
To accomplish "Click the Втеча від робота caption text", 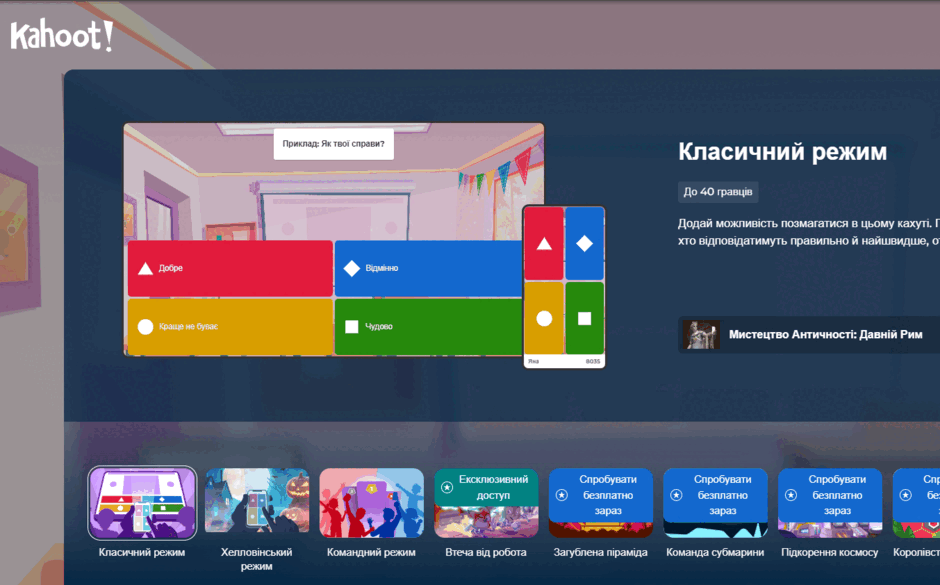I will 486,552.
